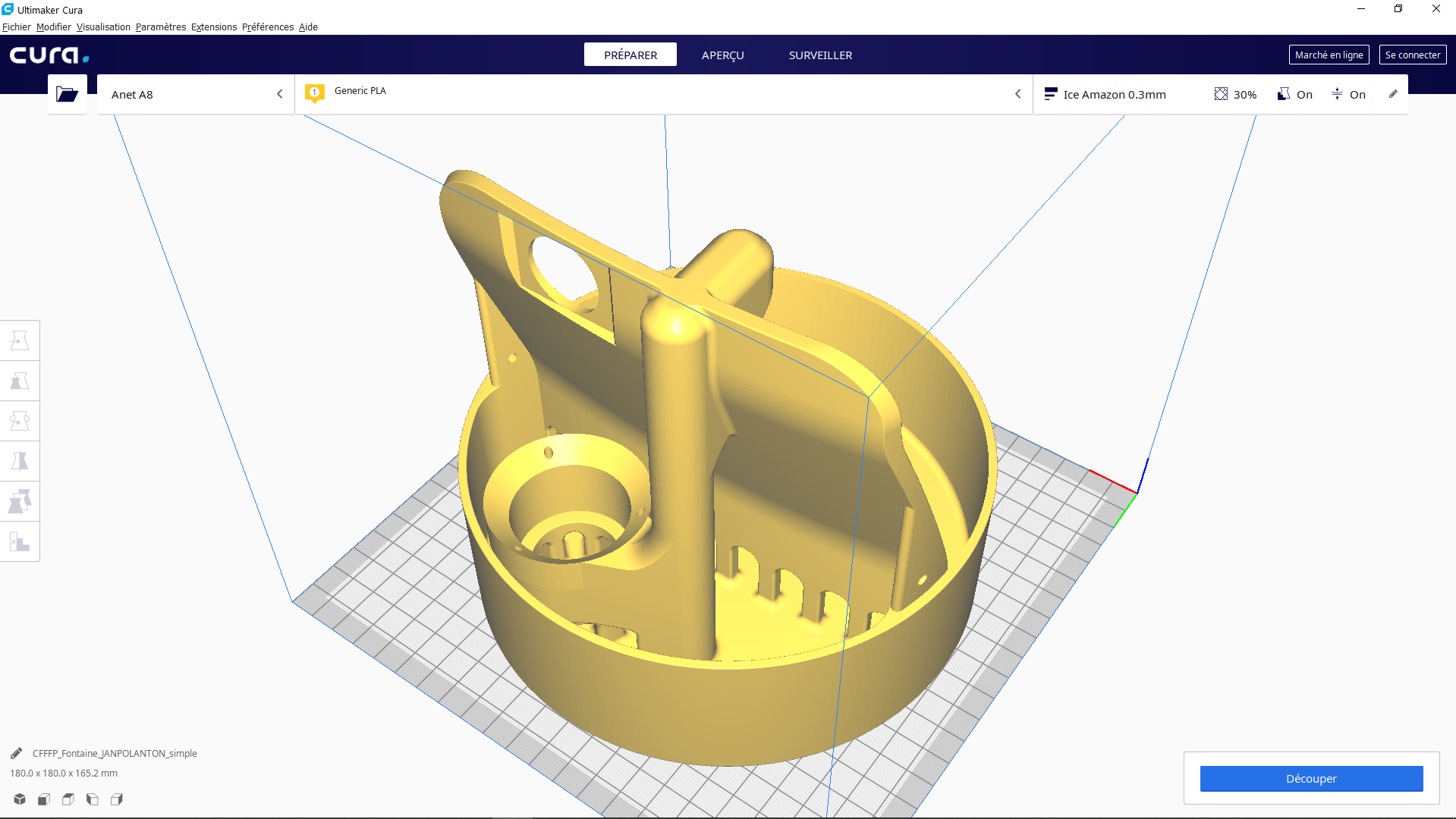Open the Extensions menu
This screenshot has height=819, width=1456.
point(214,27)
